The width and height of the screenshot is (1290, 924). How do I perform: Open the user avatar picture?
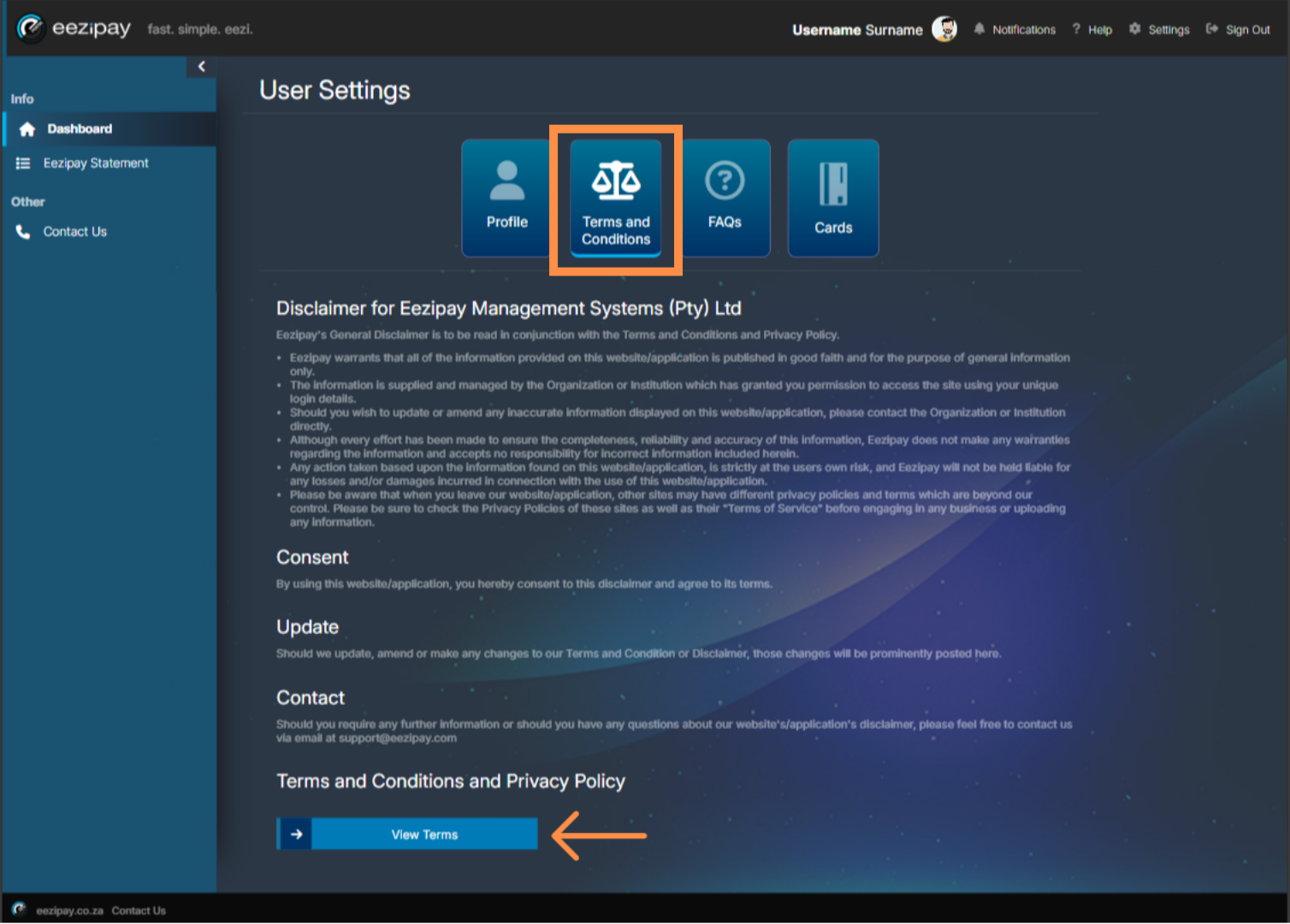[944, 29]
